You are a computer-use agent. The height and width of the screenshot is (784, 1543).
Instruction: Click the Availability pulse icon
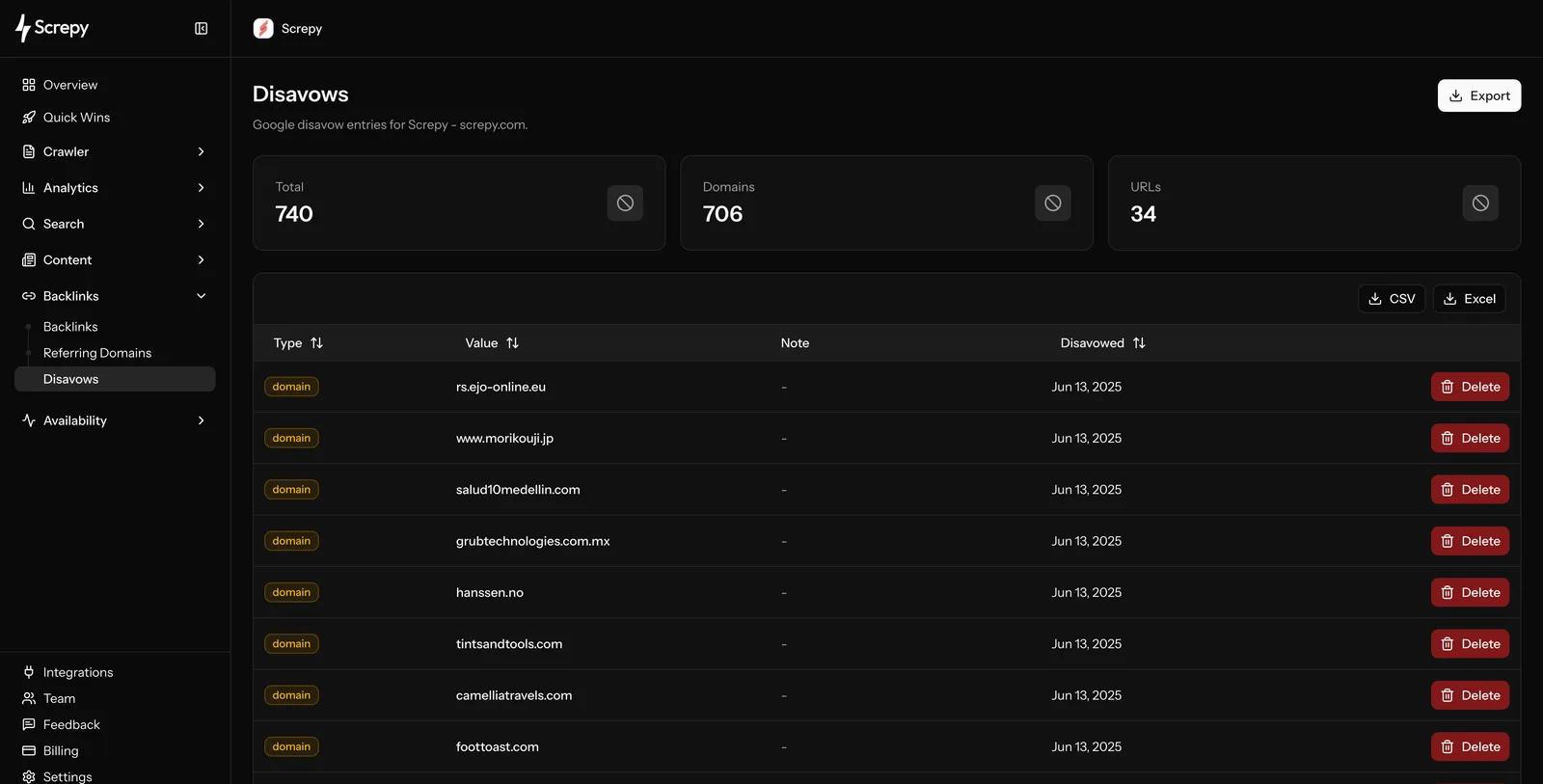(x=29, y=420)
